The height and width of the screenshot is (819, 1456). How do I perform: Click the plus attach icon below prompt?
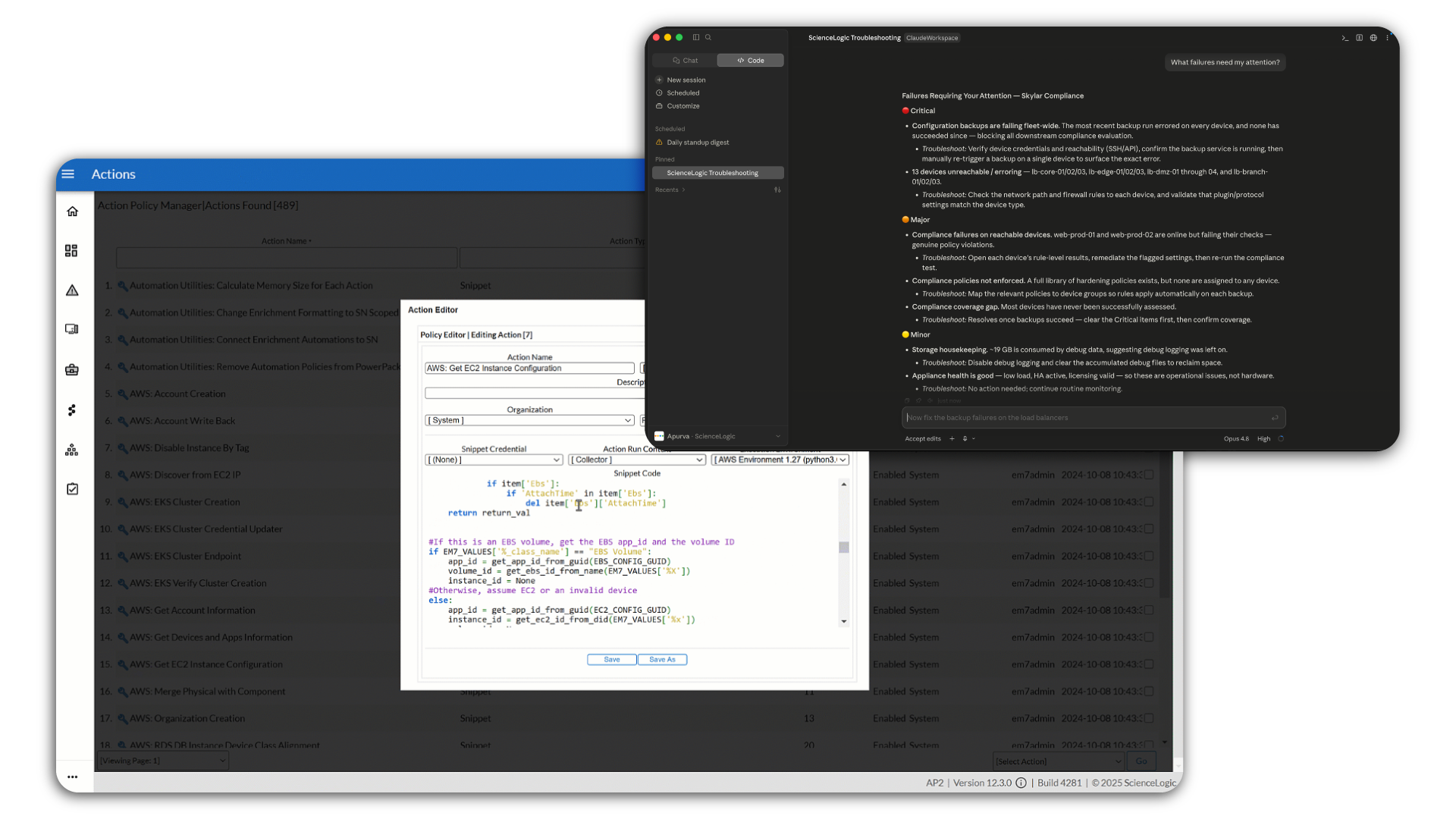952,438
